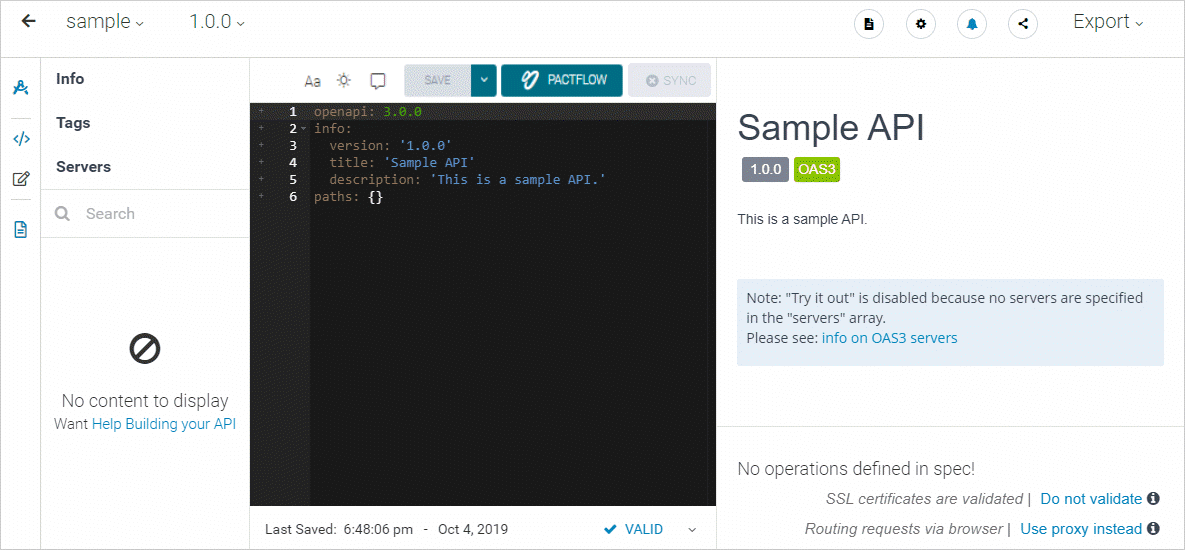Screen dimensions: 1185x550
Task: Open the Save options dropdown arrow
Action: [x=484, y=80]
